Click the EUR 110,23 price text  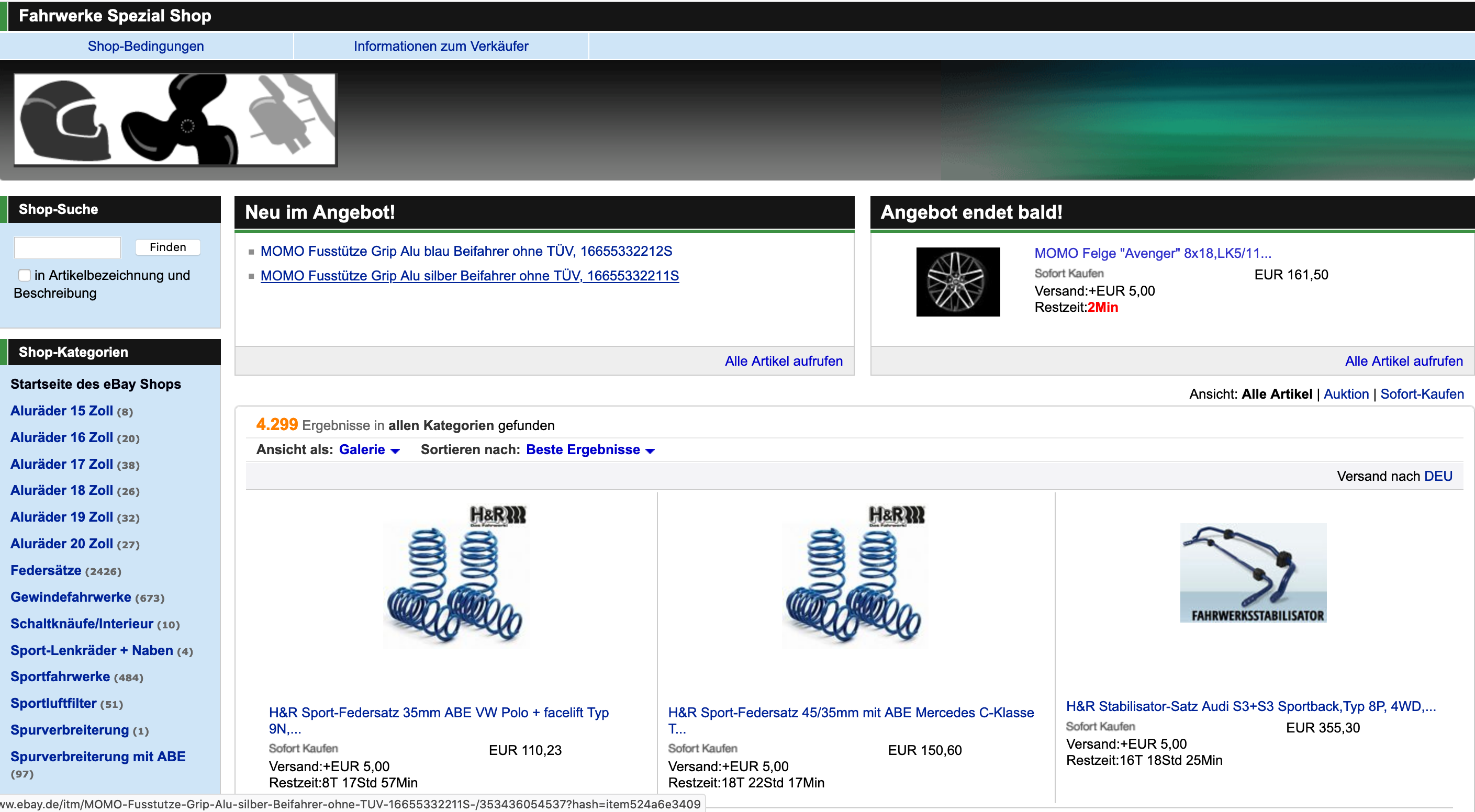(525, 751)
